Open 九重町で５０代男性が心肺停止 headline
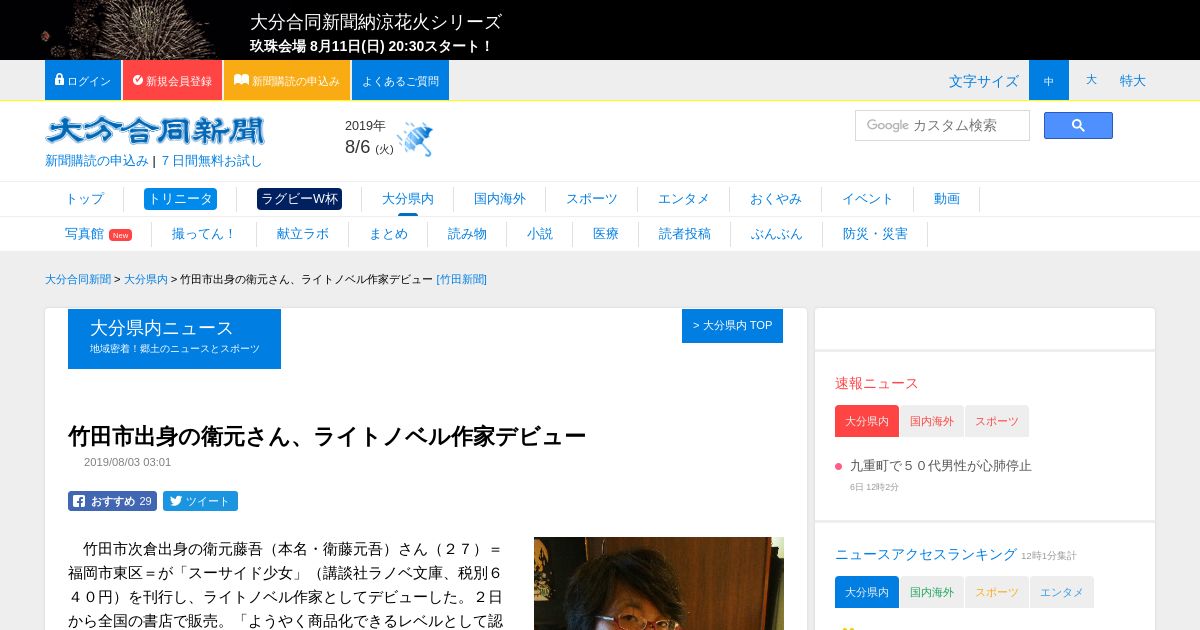The width and height of the screenshot is (1200, 630). 941,466
